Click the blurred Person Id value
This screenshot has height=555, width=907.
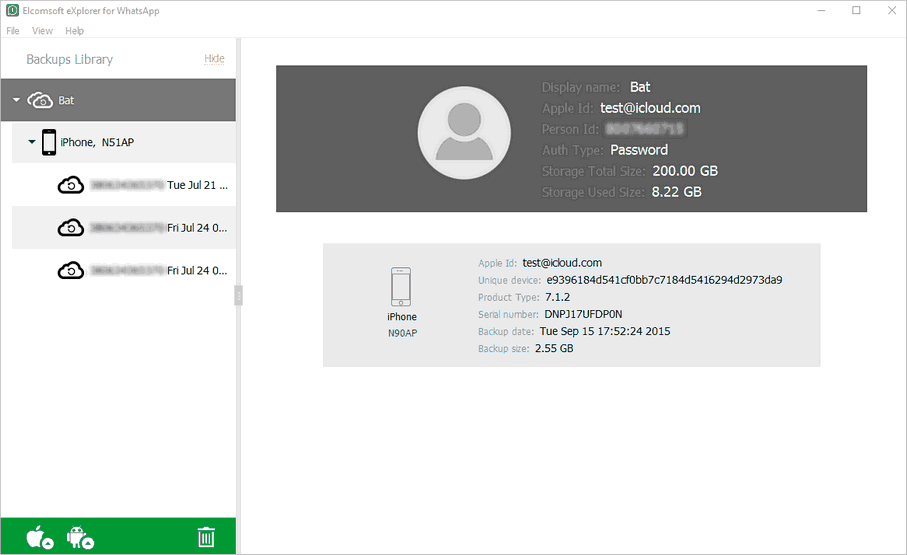pos(644,128)
